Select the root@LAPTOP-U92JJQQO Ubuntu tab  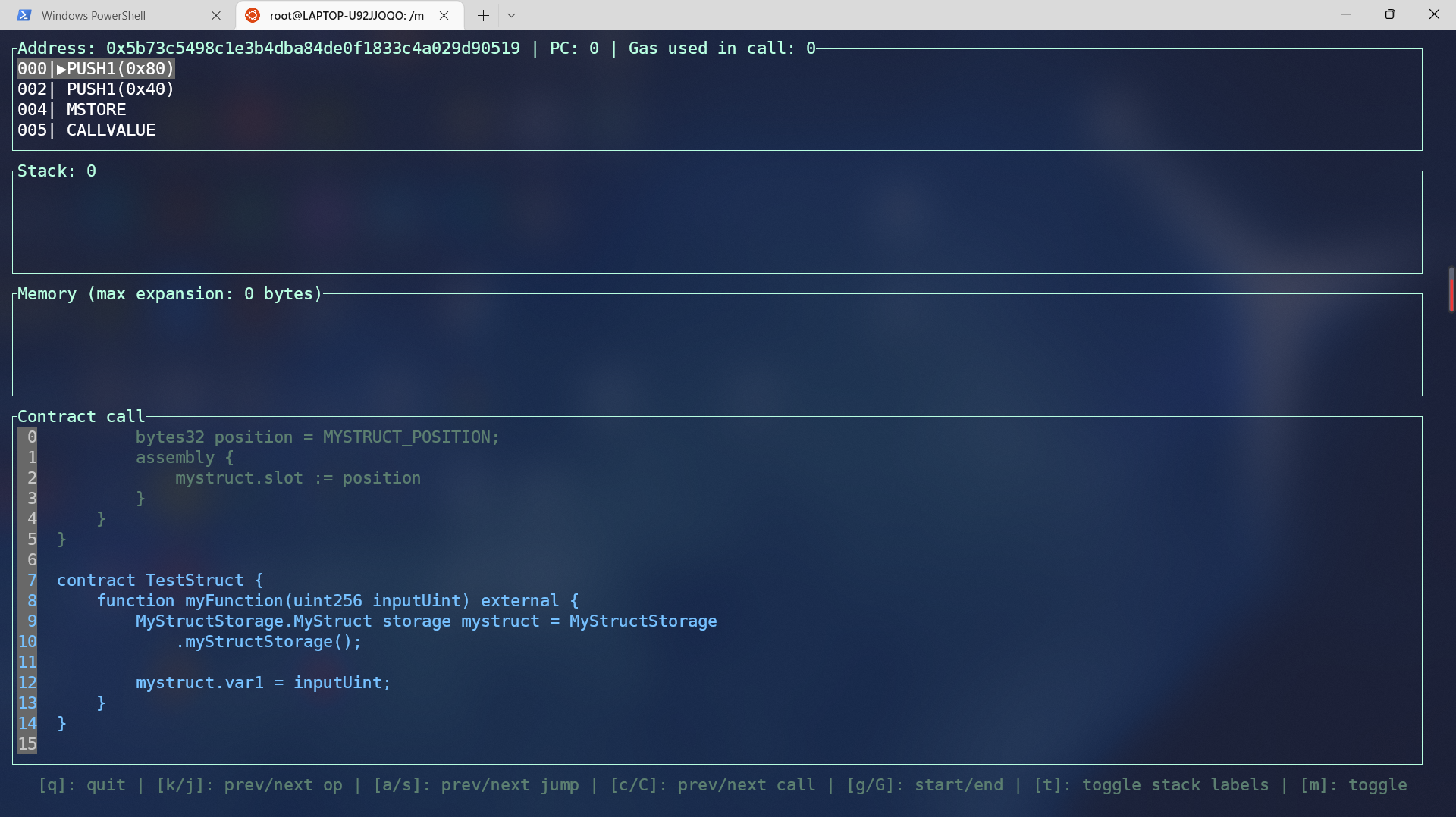(x=347, y=15)
